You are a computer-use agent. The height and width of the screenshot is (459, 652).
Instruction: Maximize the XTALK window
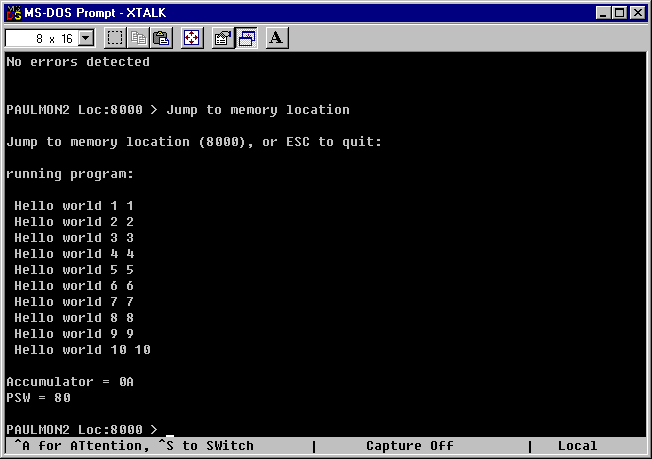(620, 12)
